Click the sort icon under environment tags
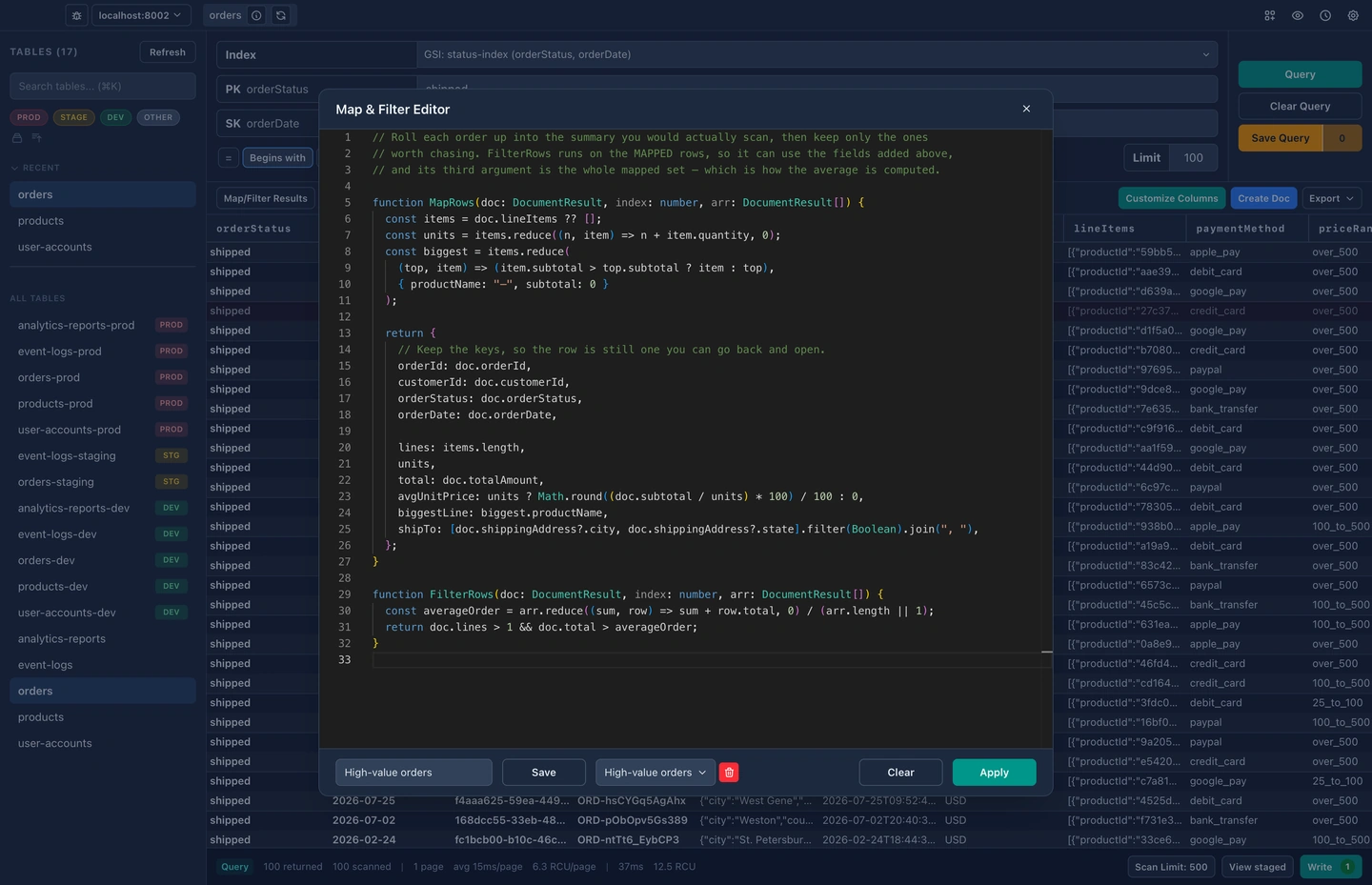The height and width of the screenshot is (885, 1372). pyautogui.click(x=37, y=138)
